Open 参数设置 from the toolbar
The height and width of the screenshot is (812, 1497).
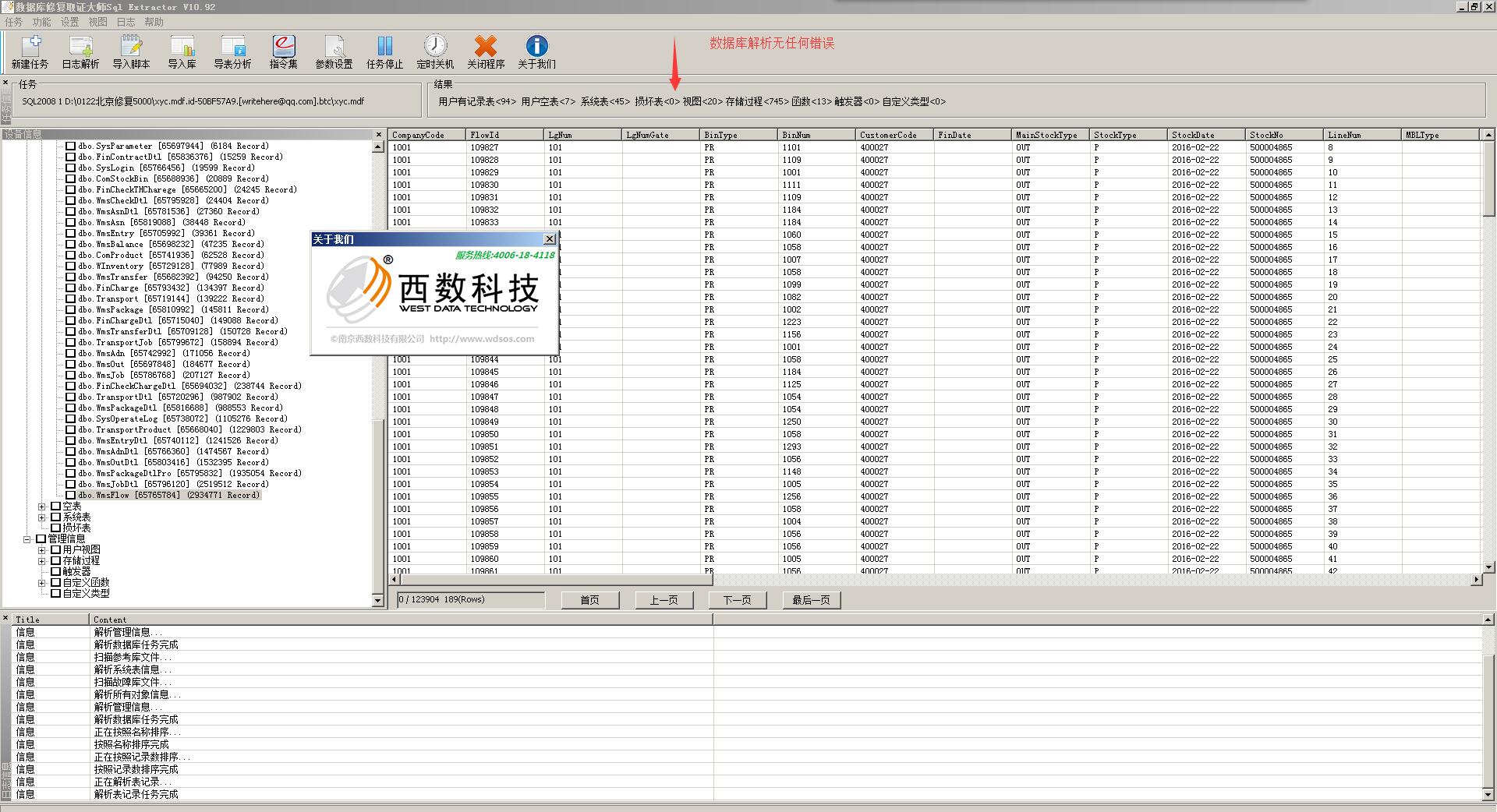334,51
